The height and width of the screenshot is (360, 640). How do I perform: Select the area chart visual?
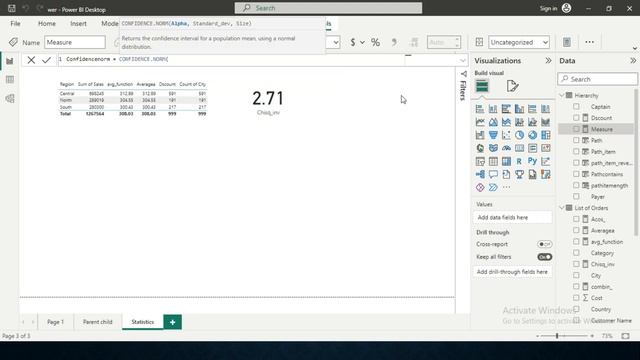pos(493,122)
